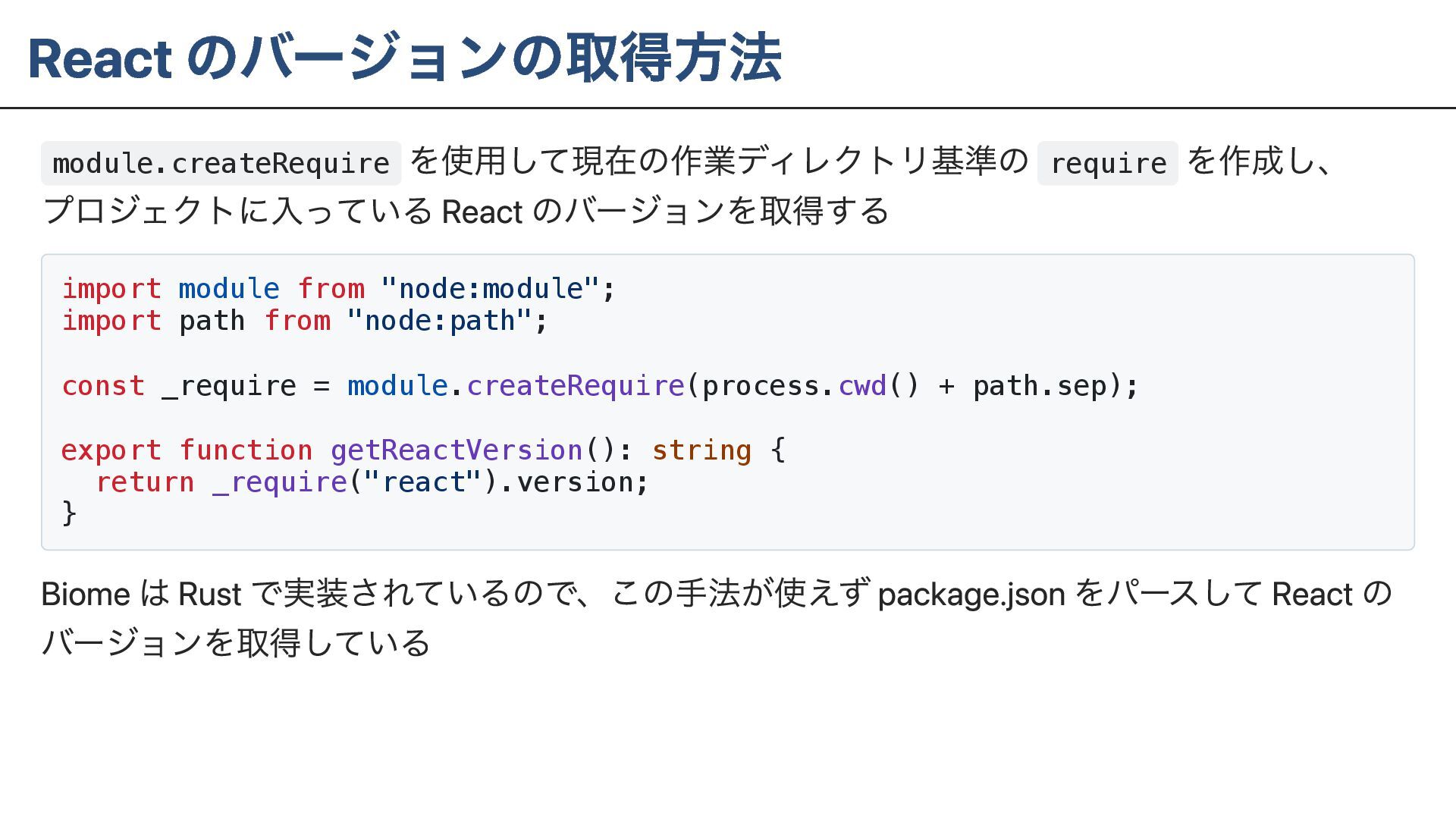Click 'process.cwd()' call in the code
The width and height of the screenshot is (1456, 819).
(x=810, y=386)
